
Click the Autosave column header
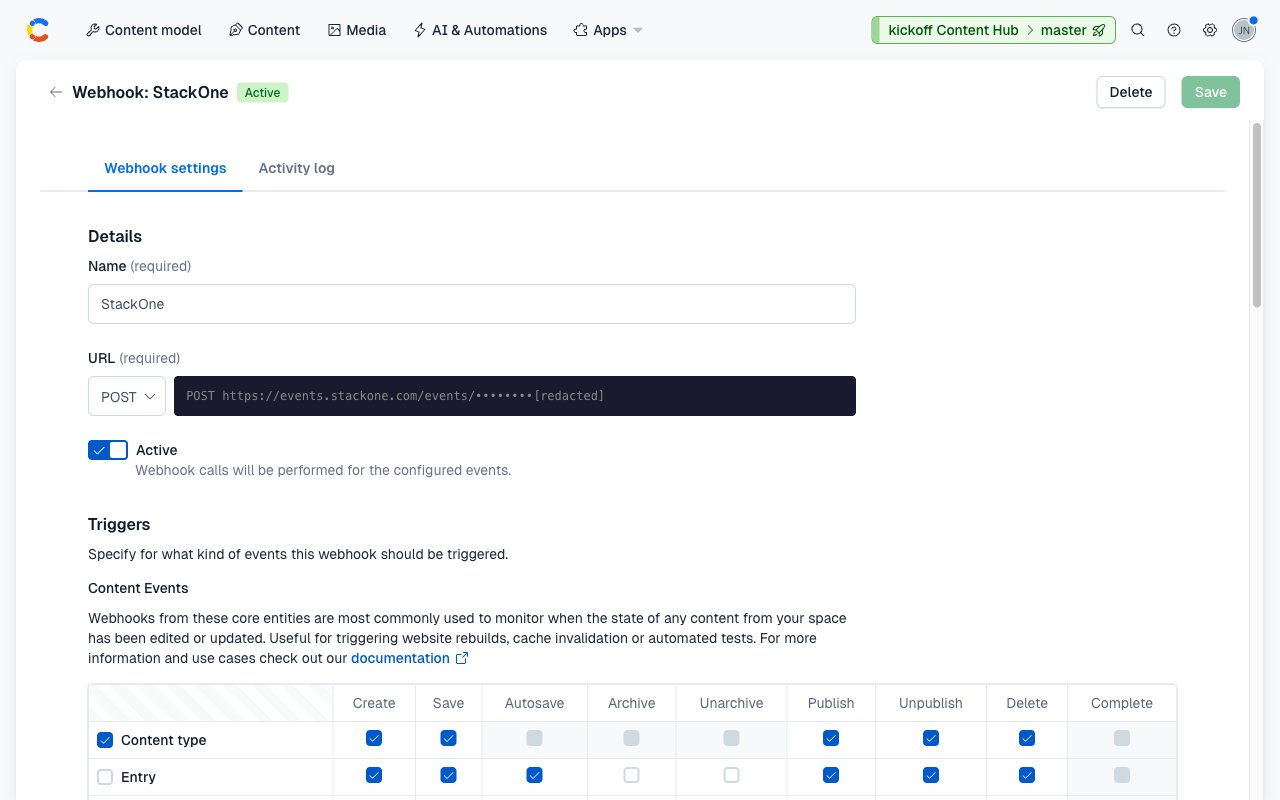click(x=534, y=703)
